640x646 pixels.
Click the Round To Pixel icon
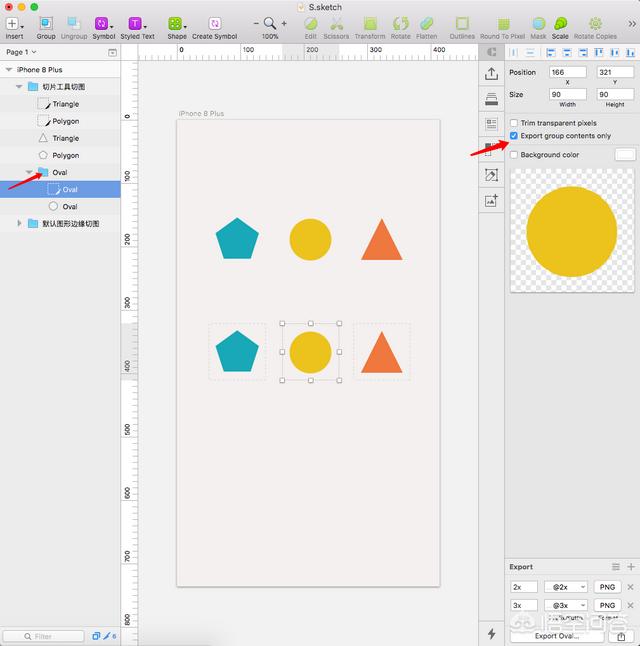coord(502,23)
